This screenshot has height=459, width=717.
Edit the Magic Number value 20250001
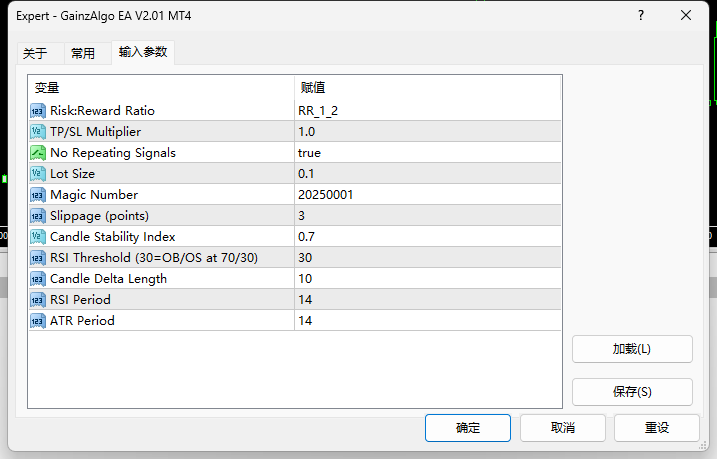(428, 195)
